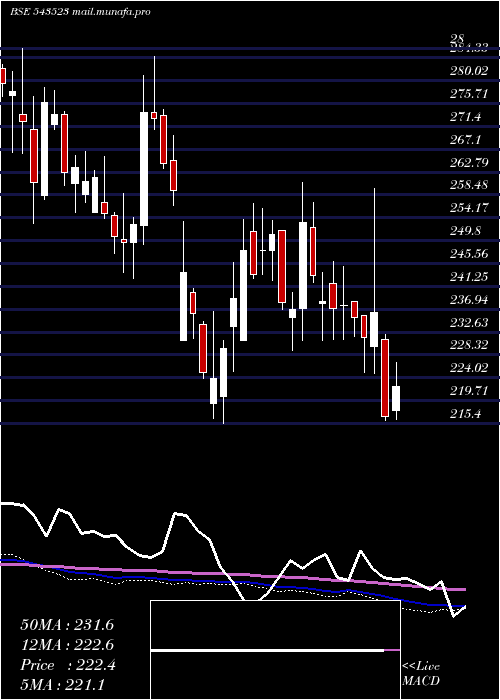The height and width of the screenshot is (700, 500).
Task: Click the 271.4 price axis label
Action: pos(466,117)
